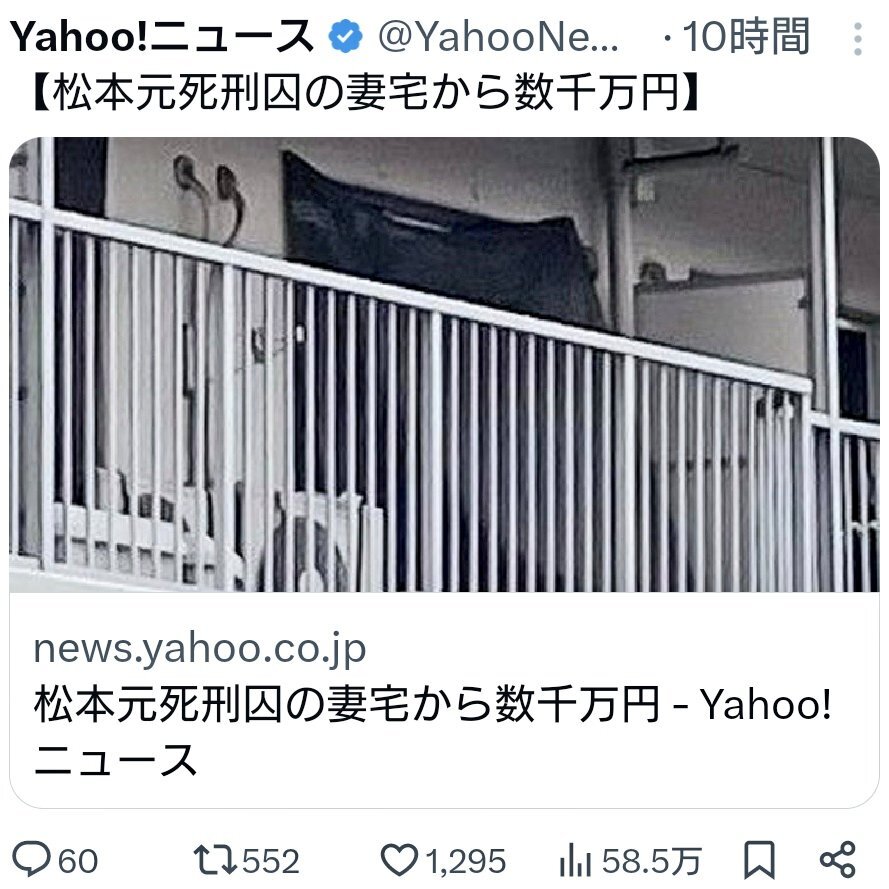Open the three-dot more options menu
This screenshot has width=889, height=889.
click(x=858, y=39)
